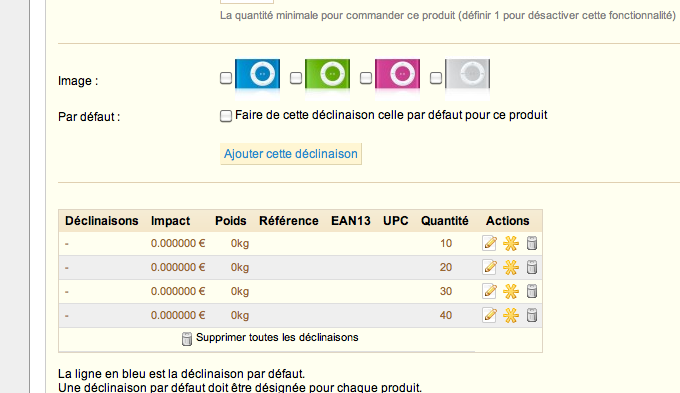Click quantity value 40 in the table
The width and height of the screenshot is (680, 393).
click(x=446, y=315)
